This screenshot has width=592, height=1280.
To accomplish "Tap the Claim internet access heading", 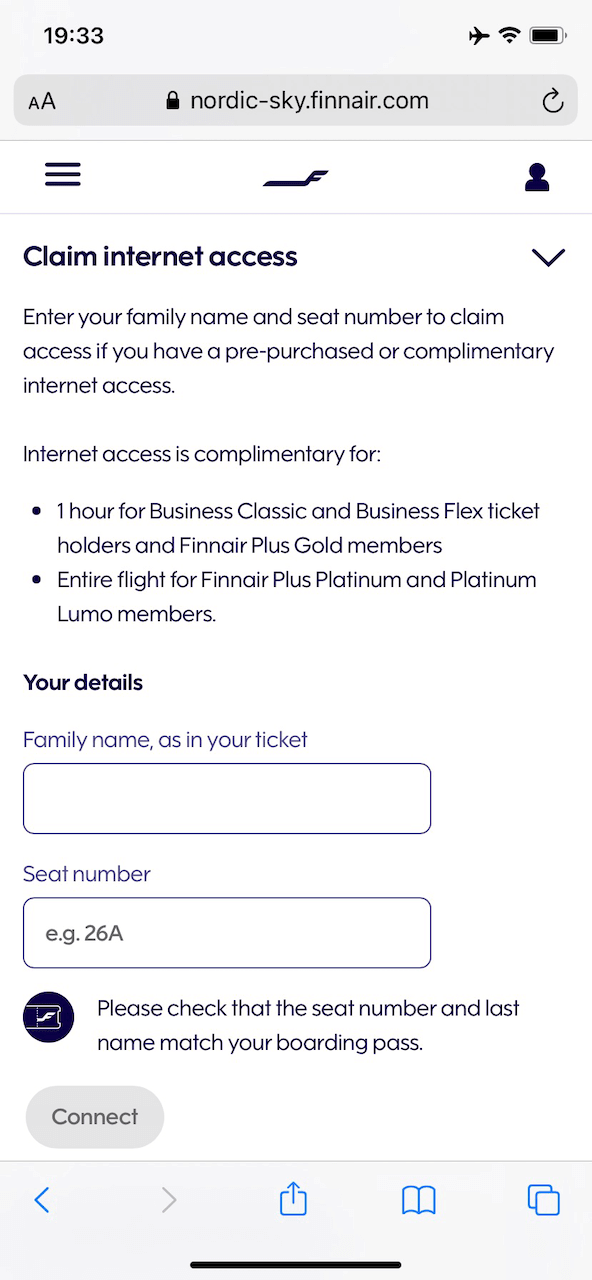I will (160, 256).
